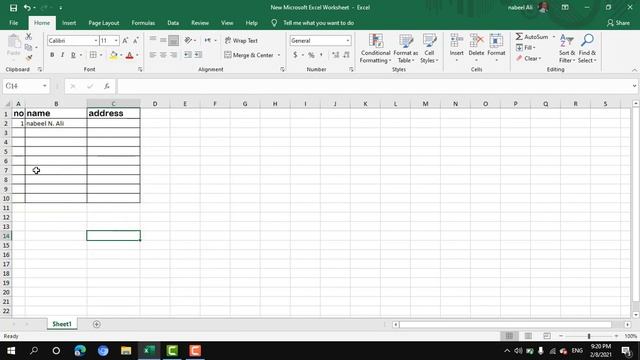Viewport: 640px width, 360px height.
Task: Switch to the Formulas tab
Action: (143, 23)
